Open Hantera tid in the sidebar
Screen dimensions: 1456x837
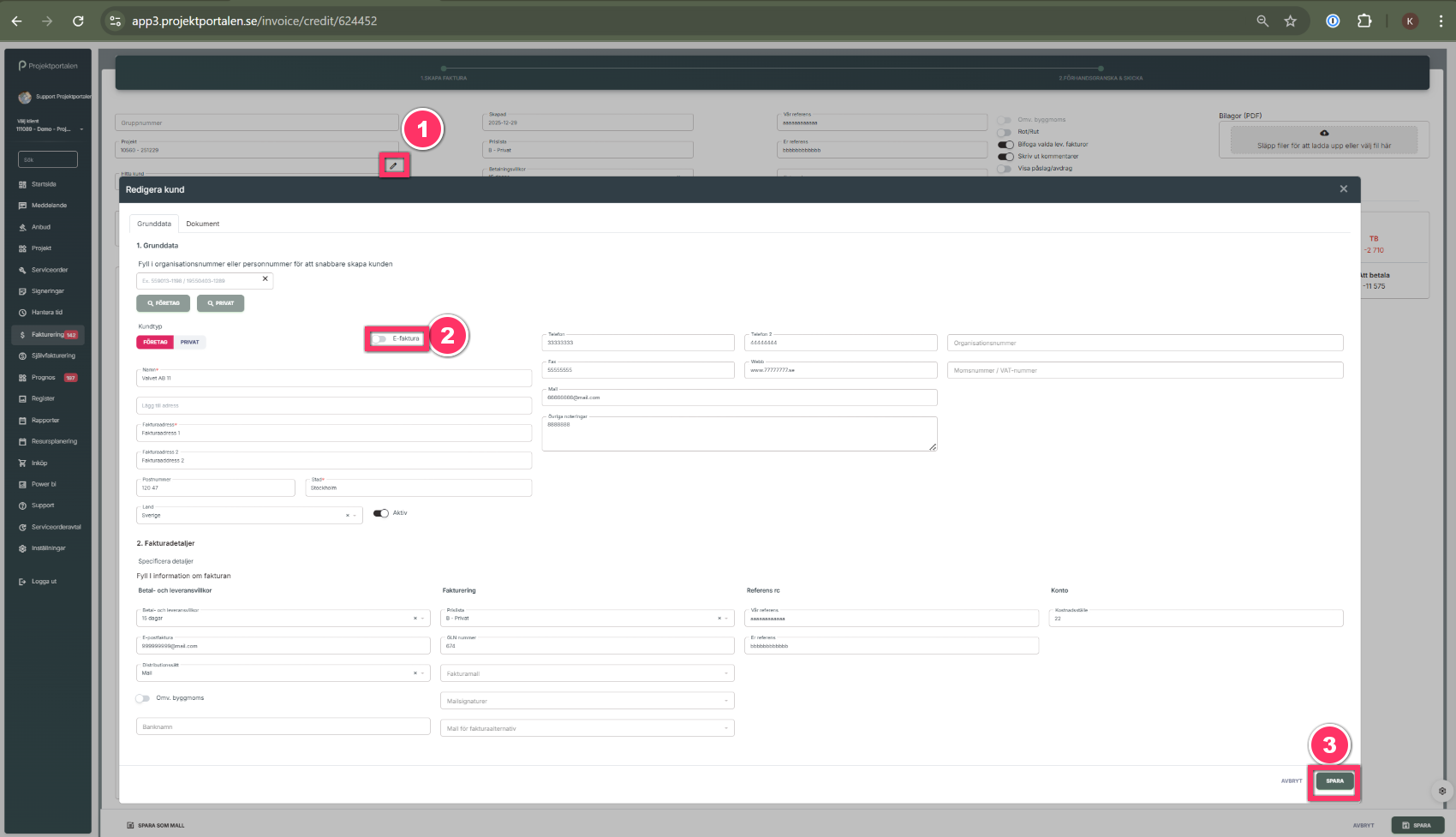pyautogui.click(x=47, y=313)
